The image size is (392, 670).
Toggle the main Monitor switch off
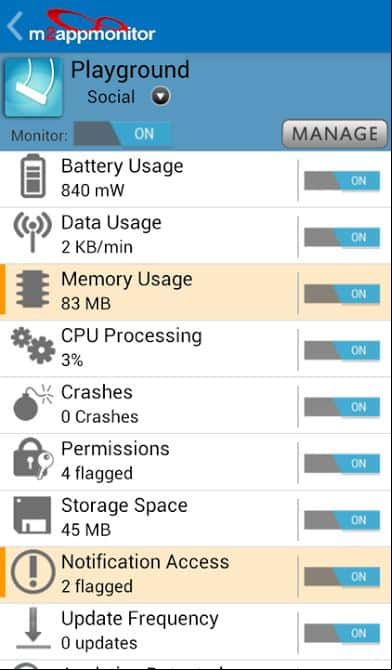click(x=123, y=134)
